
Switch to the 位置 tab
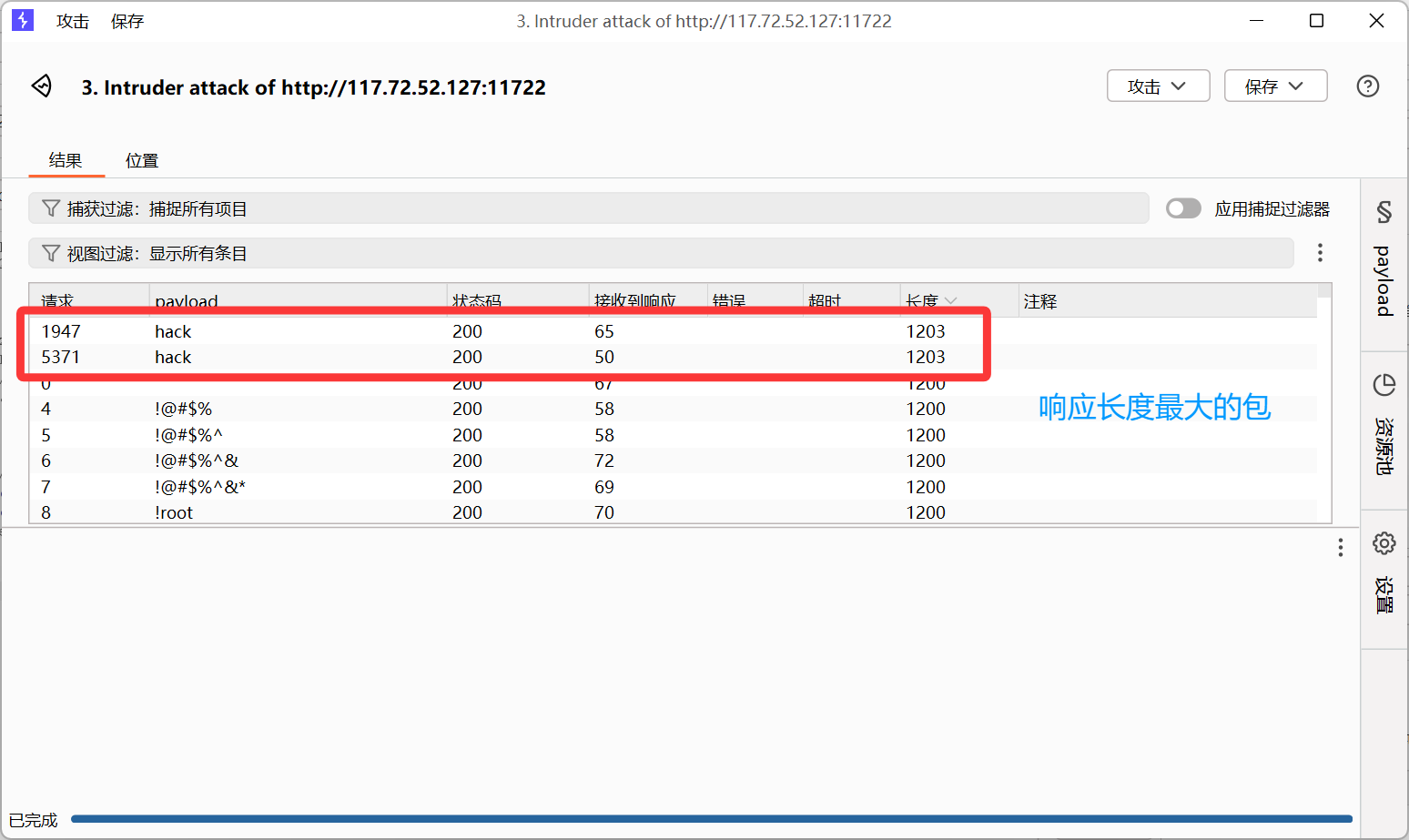coord(142,159)
